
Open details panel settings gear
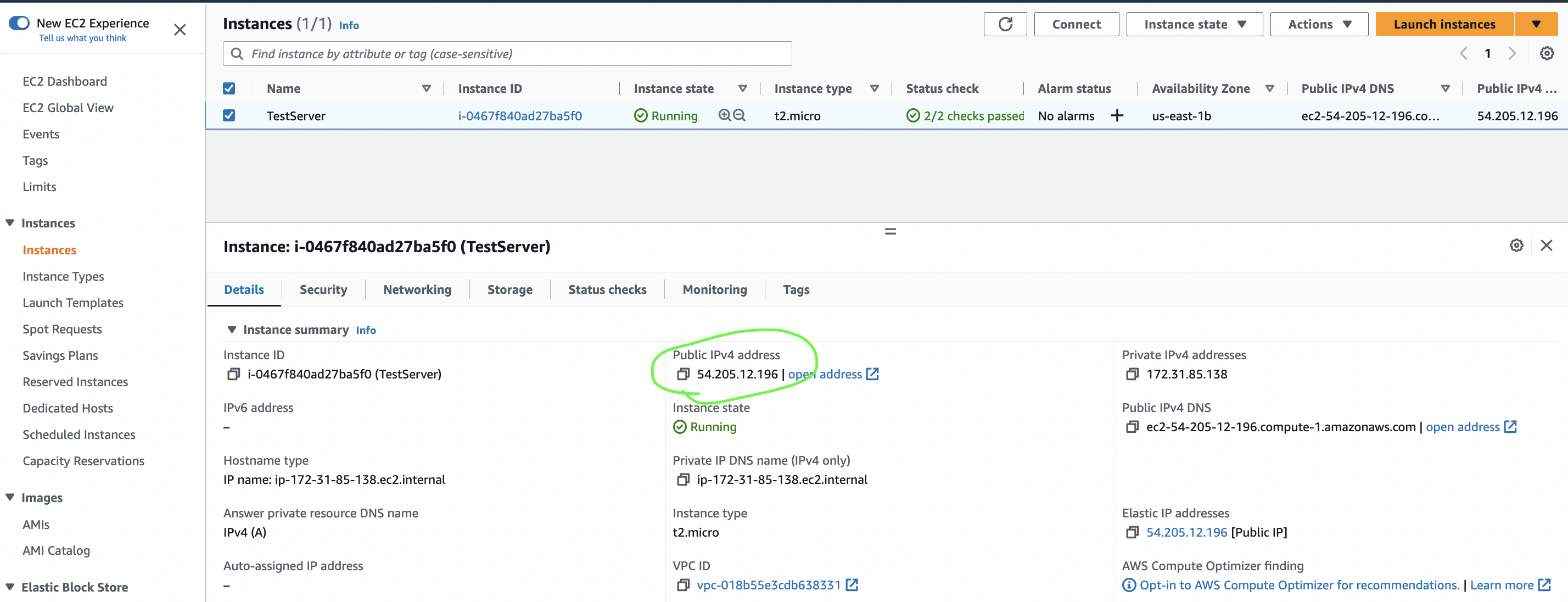click(1516, 246)
